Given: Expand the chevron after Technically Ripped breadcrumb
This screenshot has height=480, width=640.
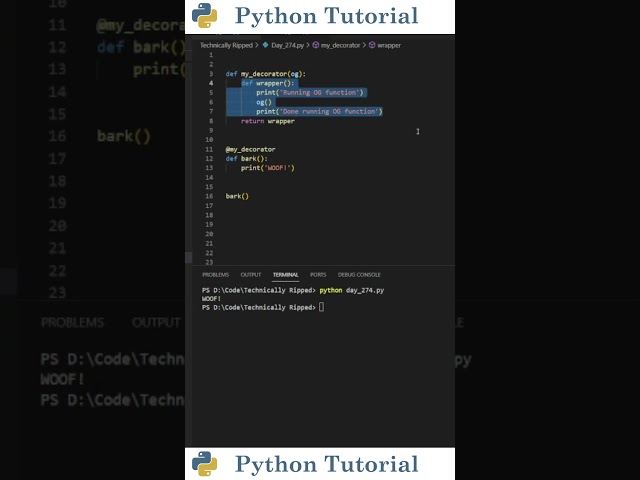Looking at the screenshot, I should coord(257,45).
